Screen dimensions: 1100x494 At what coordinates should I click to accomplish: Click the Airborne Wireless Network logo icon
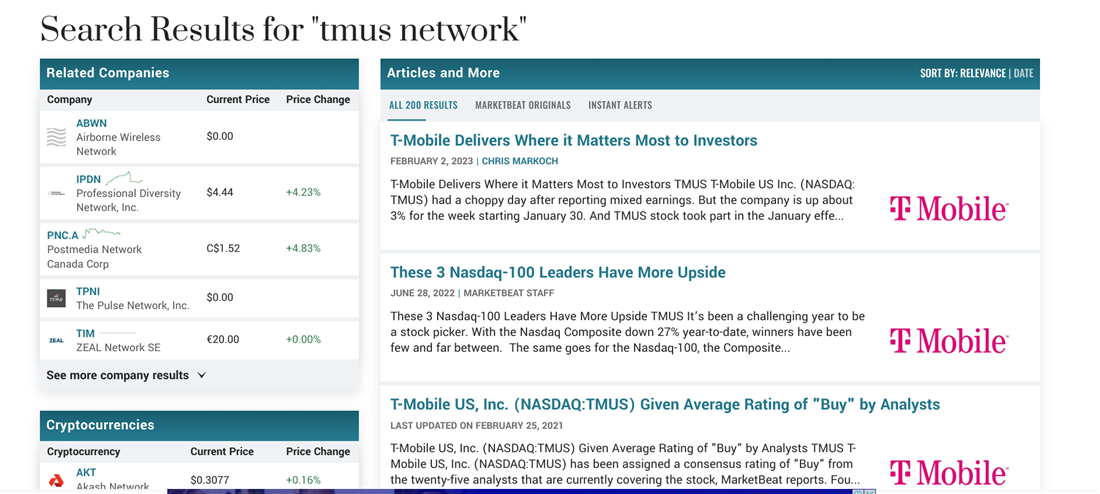[x=56, y=137]
